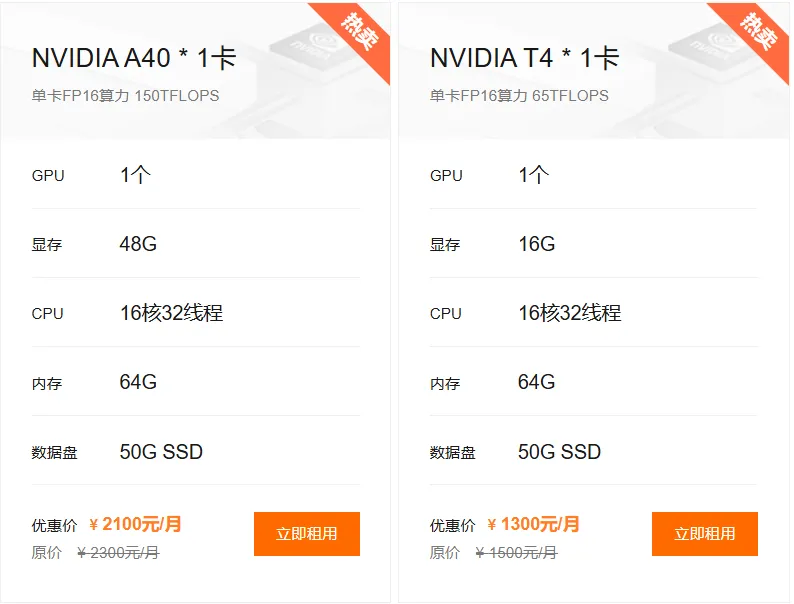
Task: Click the 热卖 ribbon on the T4 card
Action: [759, 31]
